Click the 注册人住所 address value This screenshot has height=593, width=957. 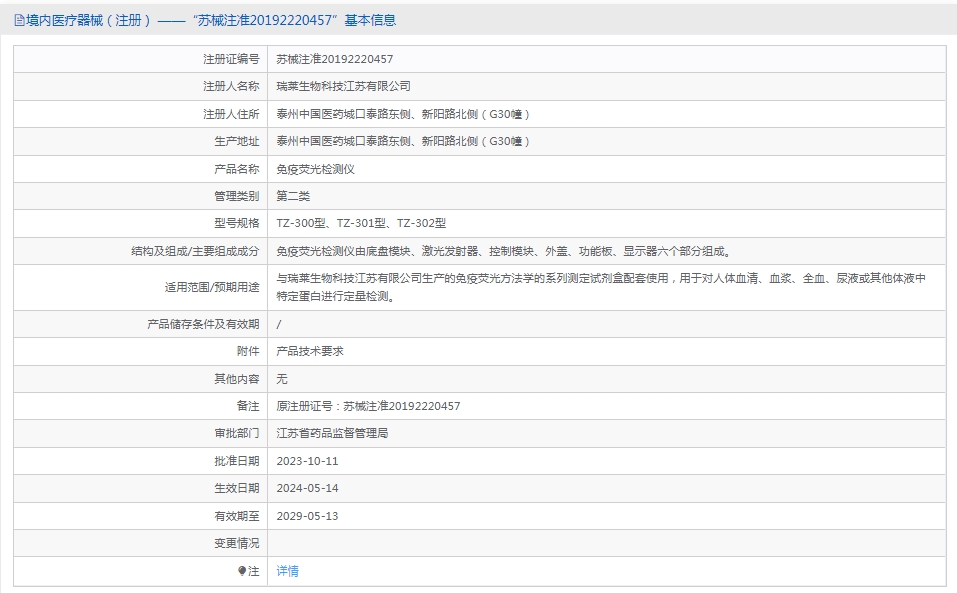pyautogui.click(x=403, y=114)
